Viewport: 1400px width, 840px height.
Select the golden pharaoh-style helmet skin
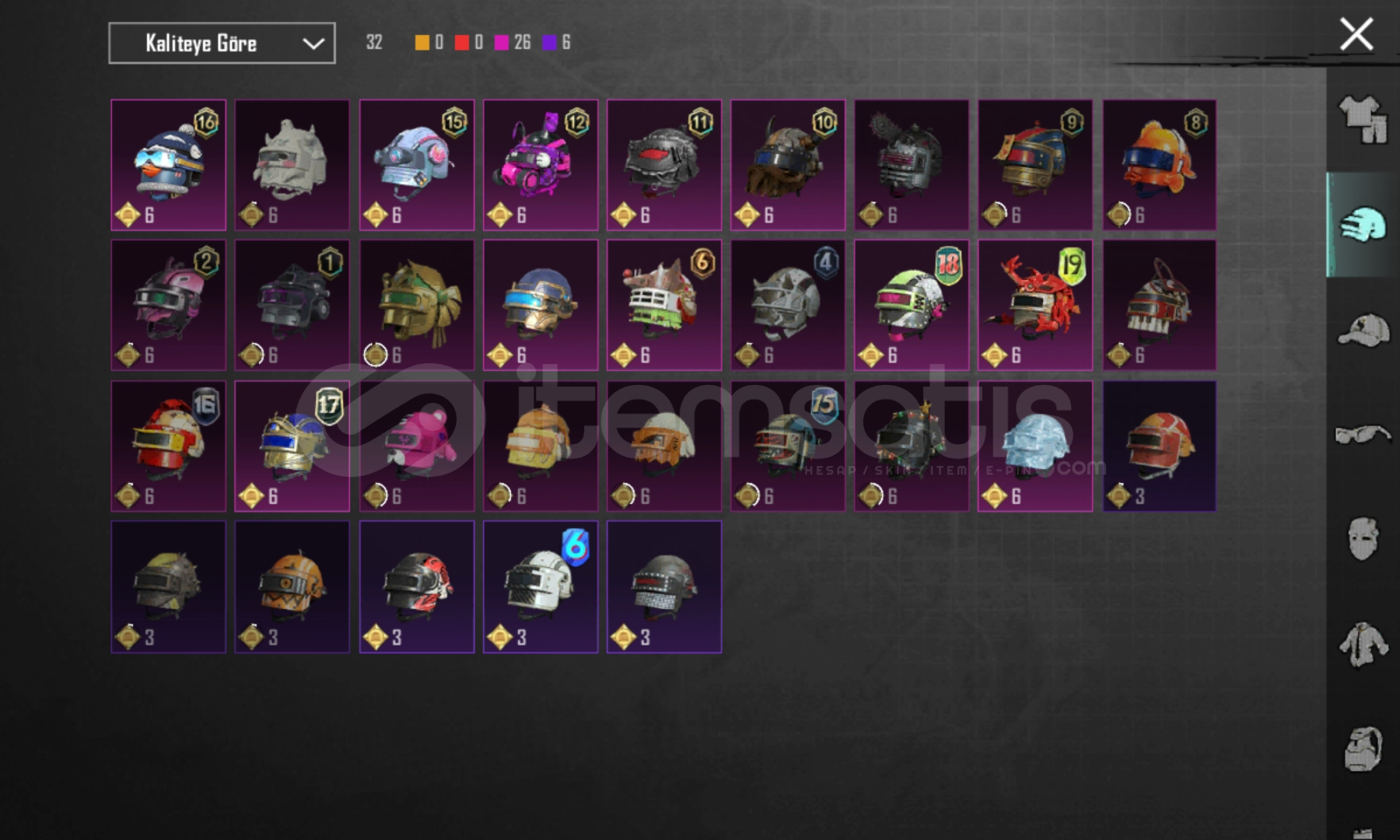click(x=417, y=305)
